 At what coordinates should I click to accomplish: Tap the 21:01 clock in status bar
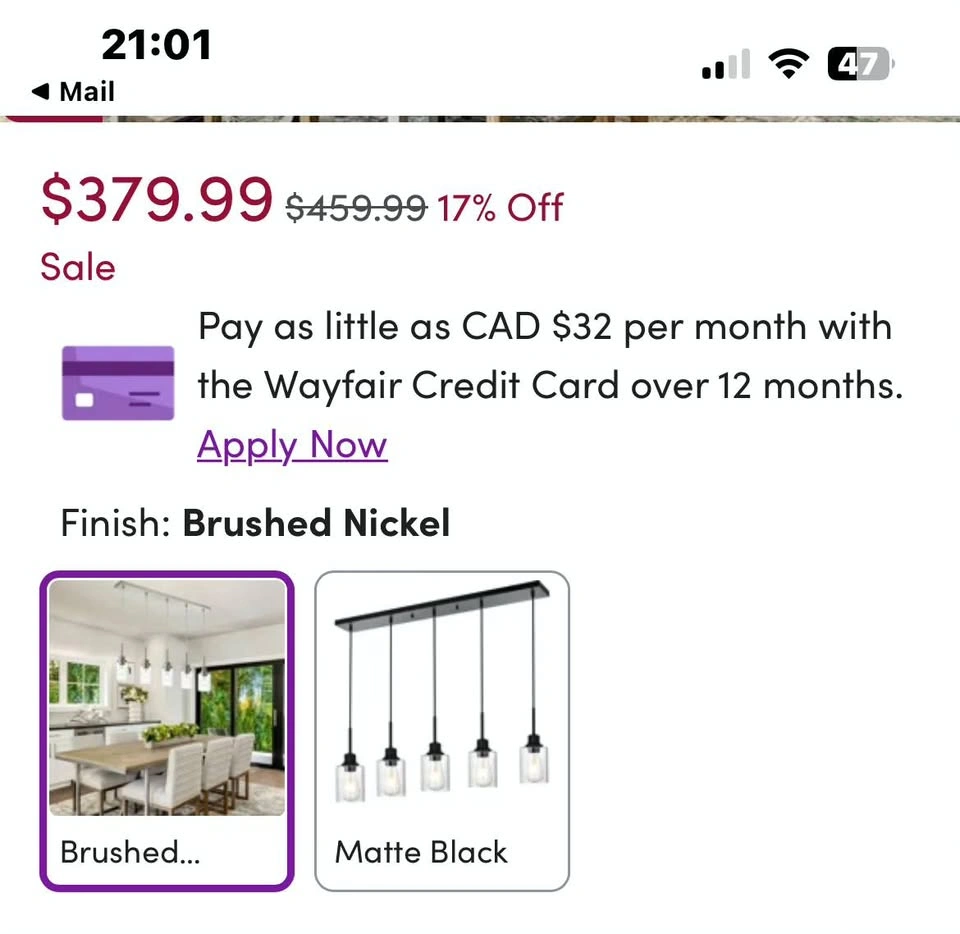157,45
